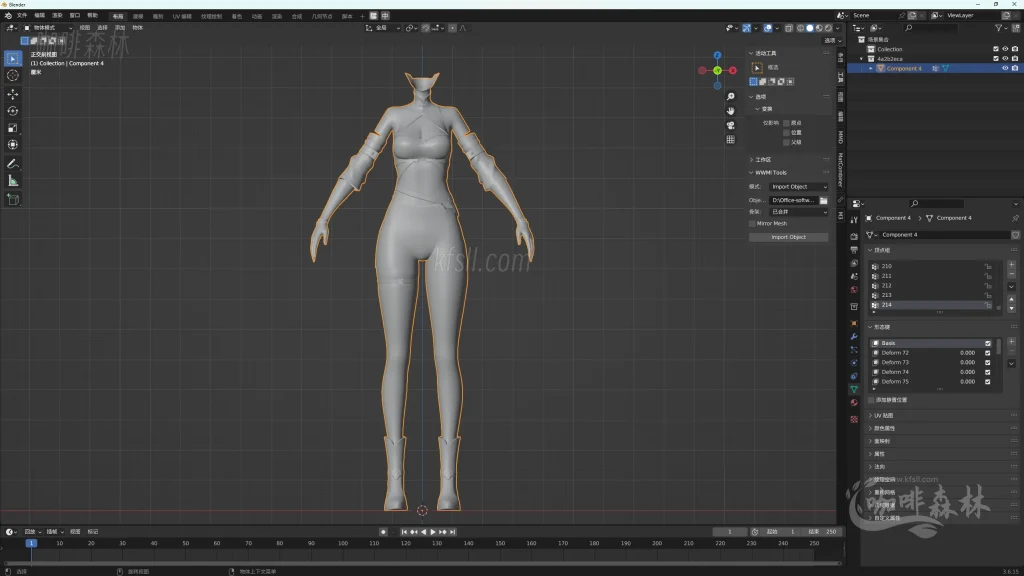This screenshot has width=1024, height=576.
Task: Toggle Deform 74 shape key checkbox
Action: 987,372
